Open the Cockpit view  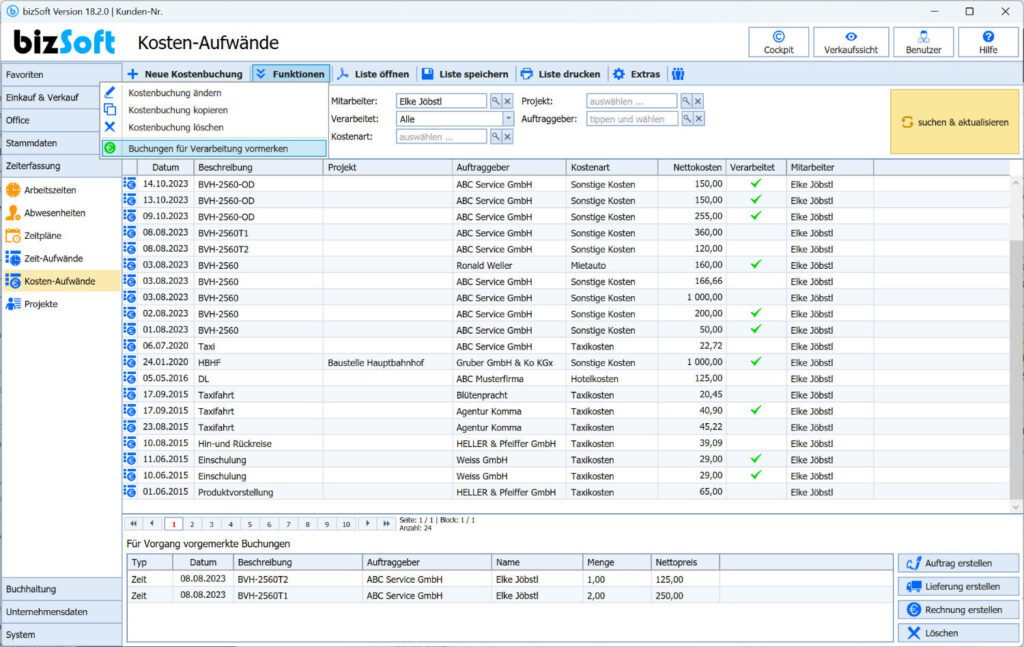[x=778, y=42]
